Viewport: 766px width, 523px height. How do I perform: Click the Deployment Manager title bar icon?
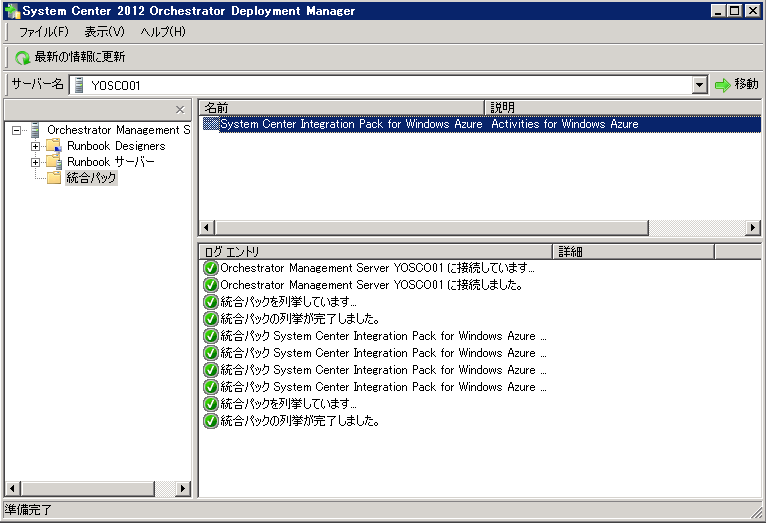[12, 10]
